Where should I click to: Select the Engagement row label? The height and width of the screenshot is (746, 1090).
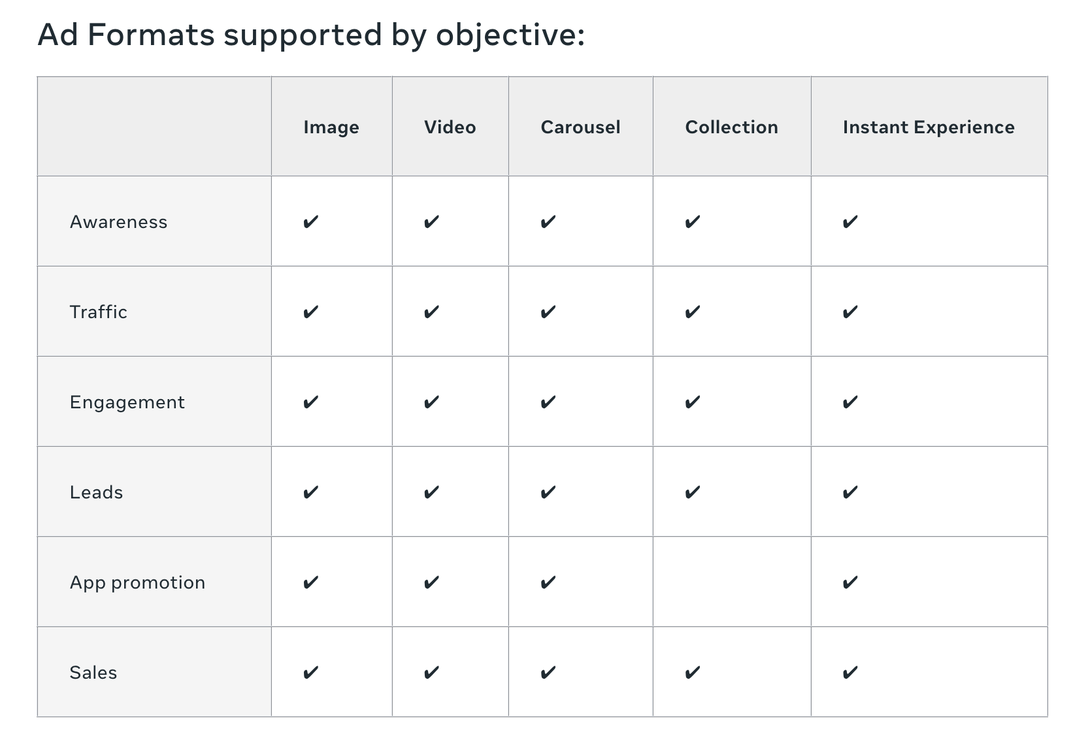click(127, 402)
